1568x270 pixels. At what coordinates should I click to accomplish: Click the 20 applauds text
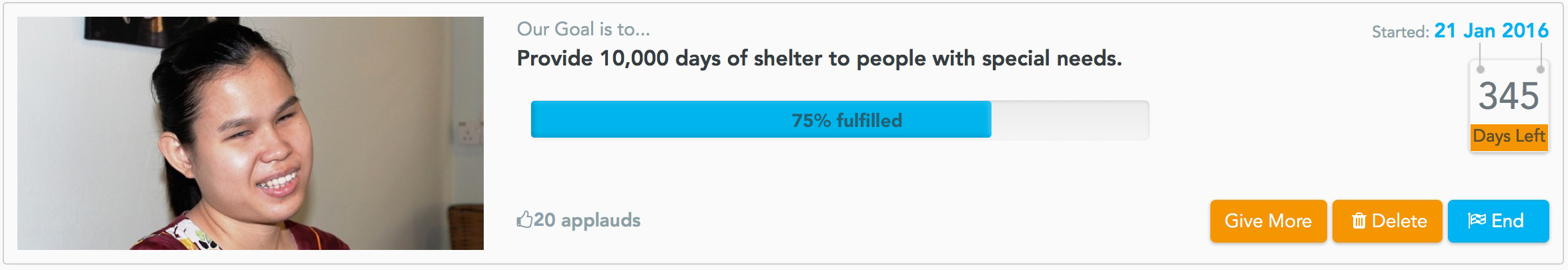pyautogui.click(x=587, y=220)
